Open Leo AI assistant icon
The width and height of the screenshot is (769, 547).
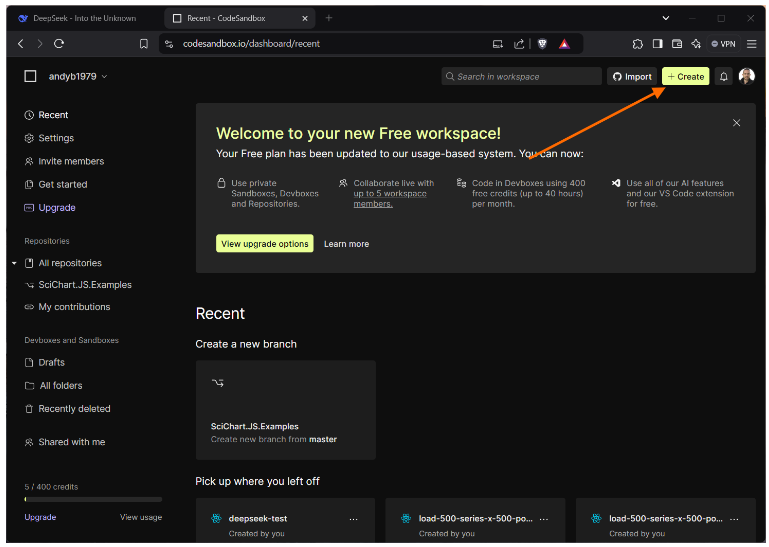click(x=696, y=44)
